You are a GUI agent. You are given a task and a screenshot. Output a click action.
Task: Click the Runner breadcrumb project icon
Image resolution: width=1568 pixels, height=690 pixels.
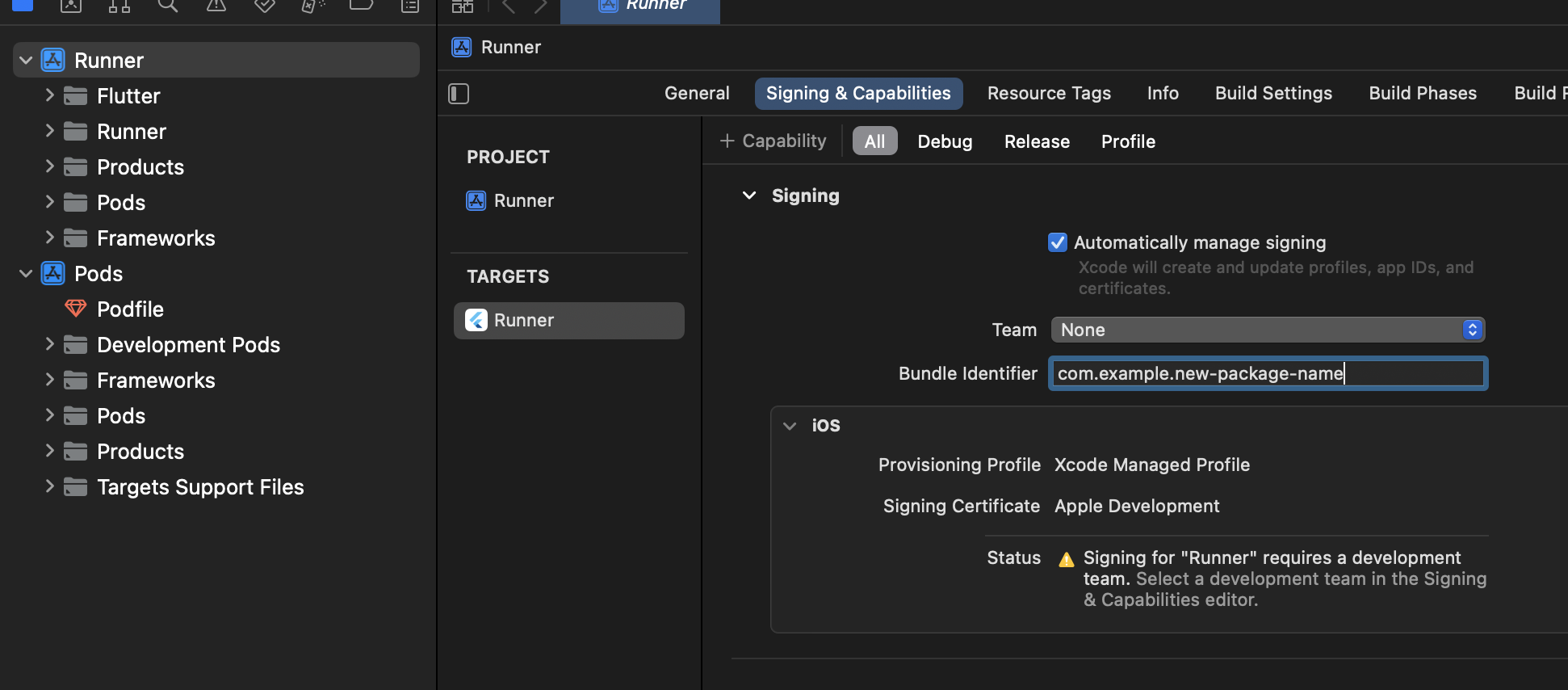(462, 47)
